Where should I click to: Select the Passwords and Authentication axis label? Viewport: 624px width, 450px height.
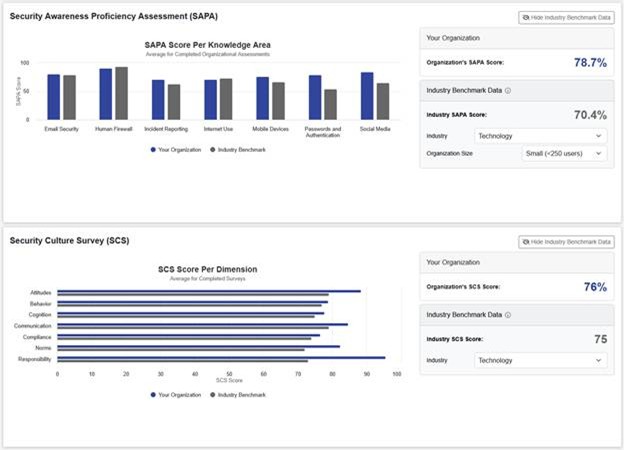[322, 131]
